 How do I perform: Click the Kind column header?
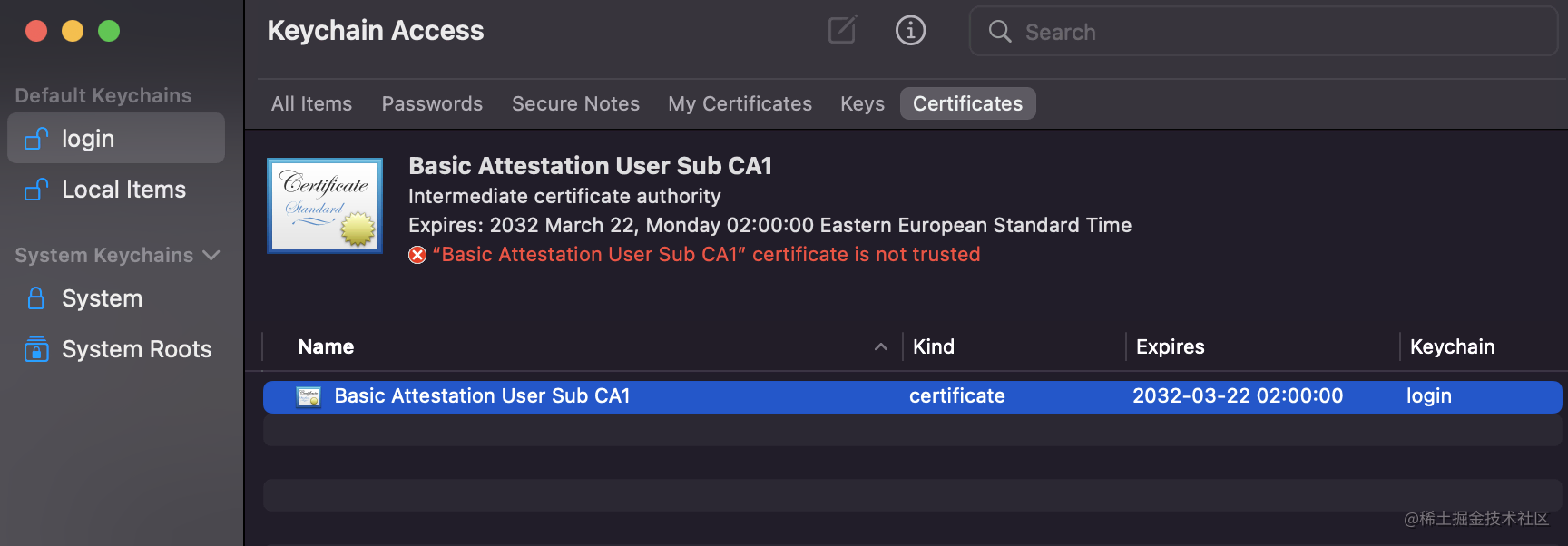pos(934,346)
